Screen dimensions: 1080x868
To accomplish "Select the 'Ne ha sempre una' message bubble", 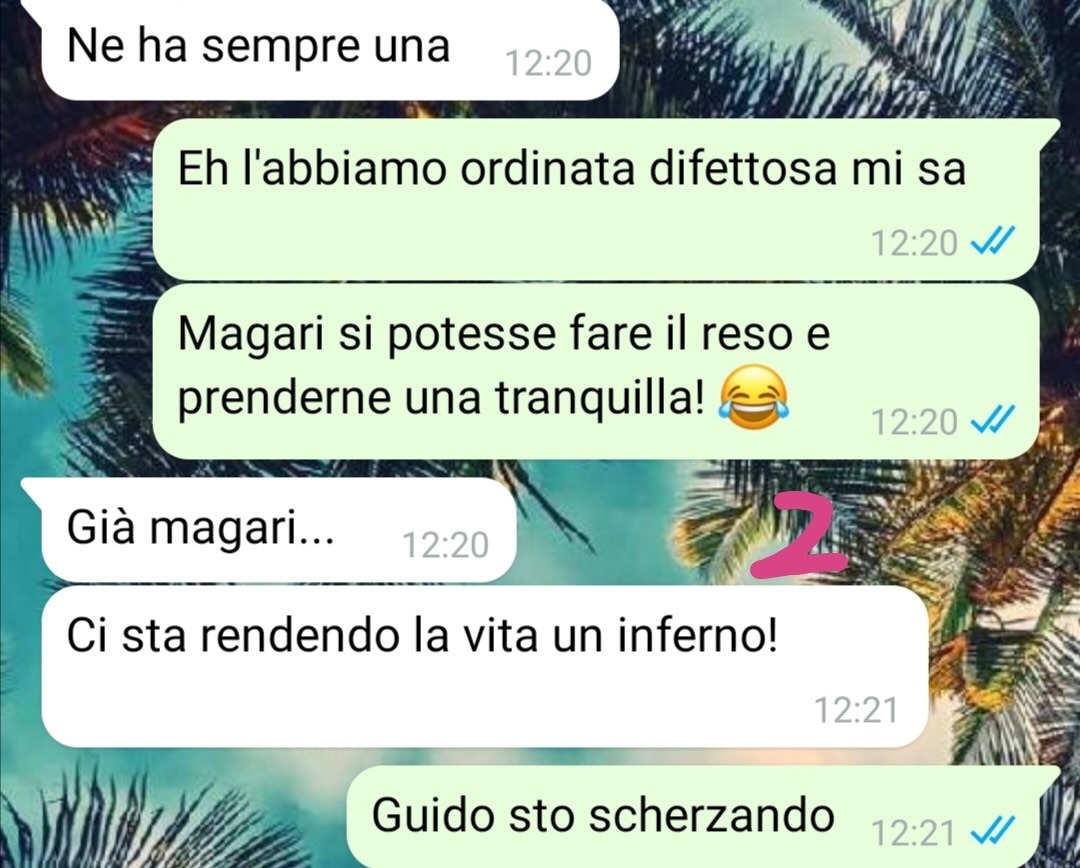I will [x=329, y=50].
